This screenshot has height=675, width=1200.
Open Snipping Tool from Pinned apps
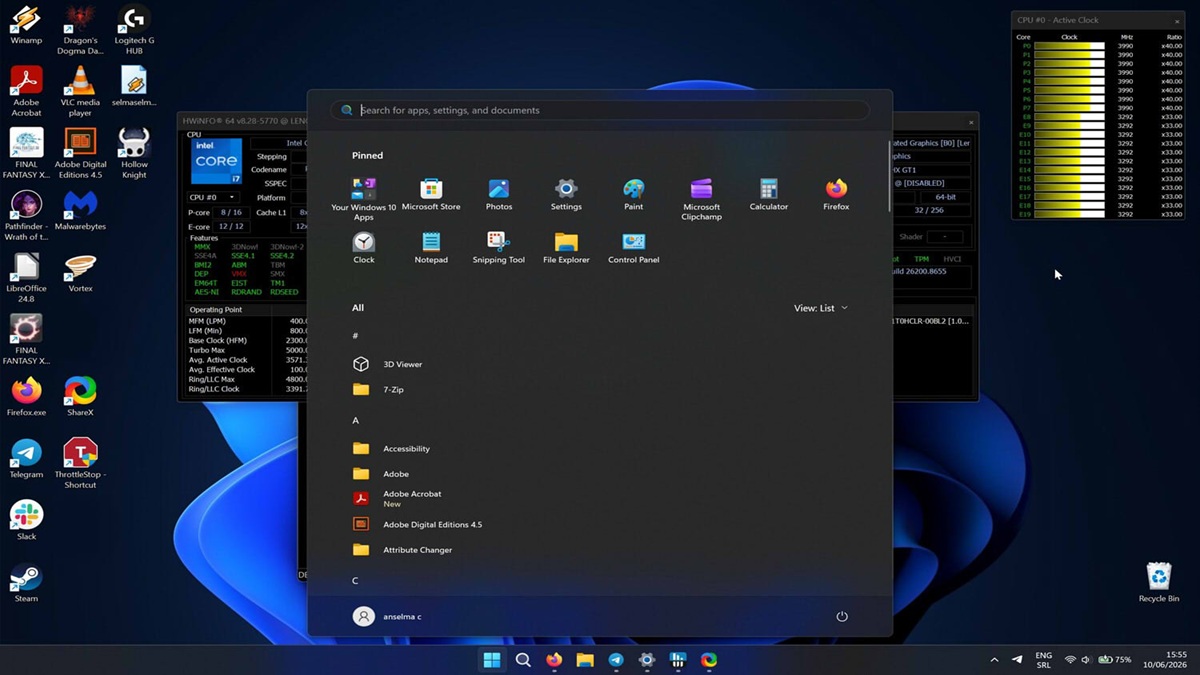pos(499,248)
